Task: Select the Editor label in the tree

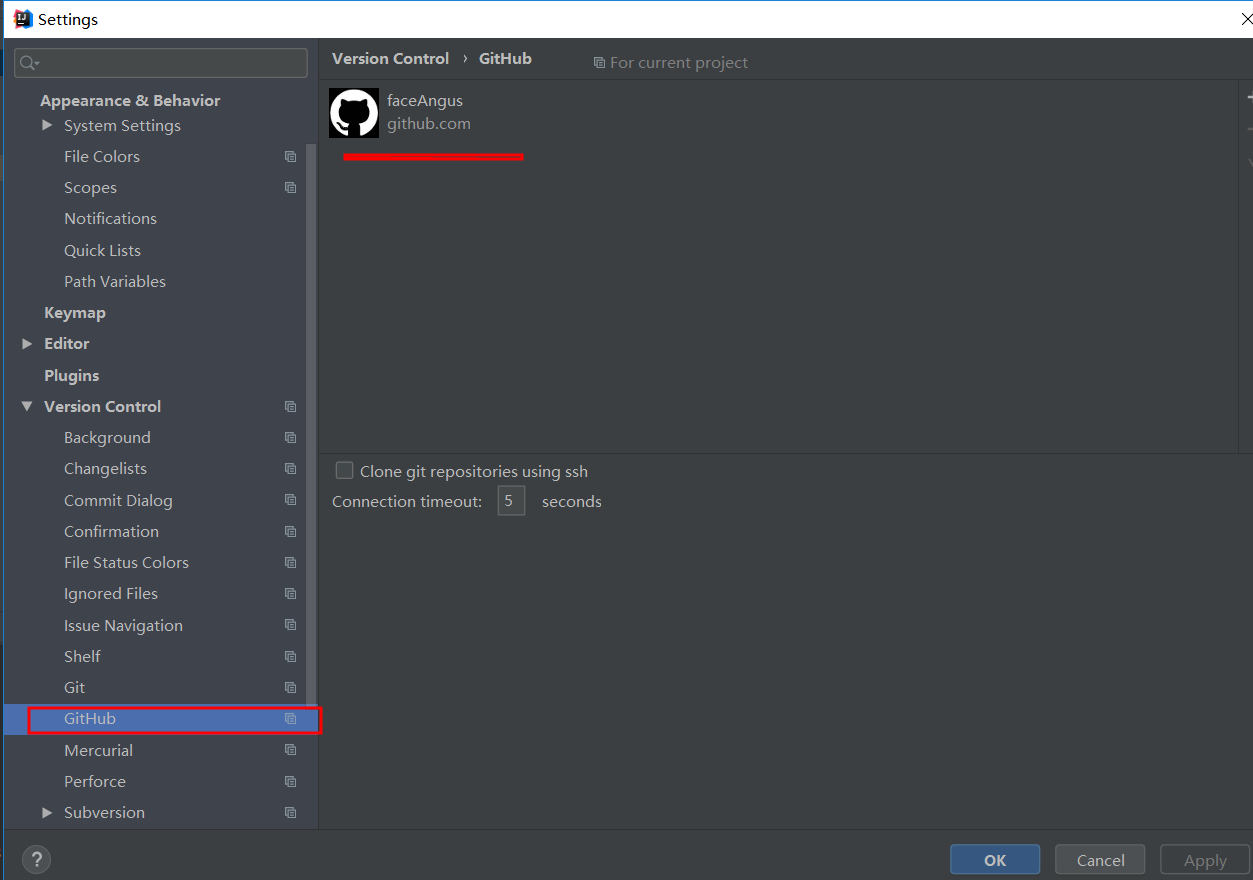Action: [x=67, y=344]
